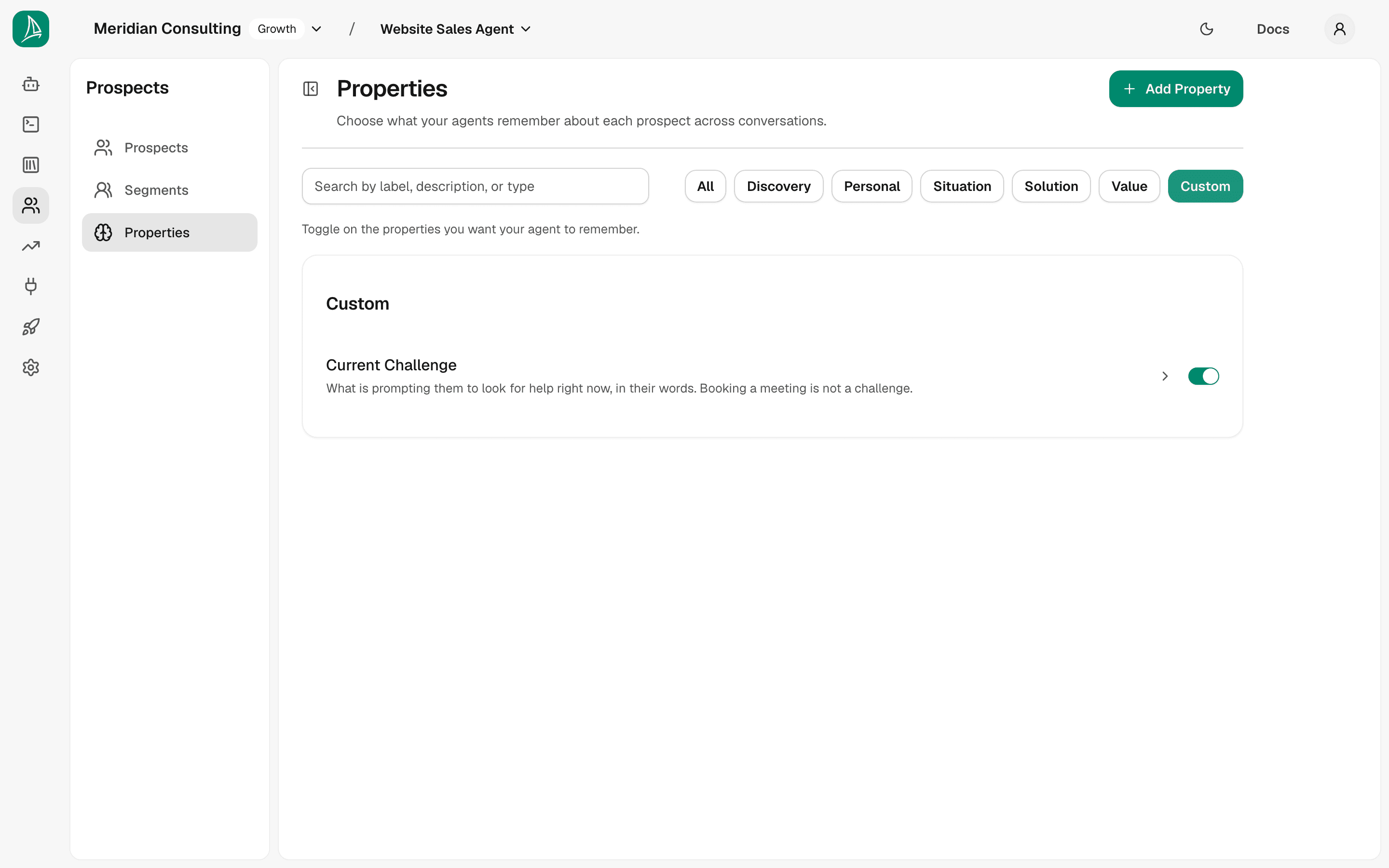The height and width of the screenshot is (868, 1389).
Task: Open the analytics trending arrow icon
Action: (31, 246)
